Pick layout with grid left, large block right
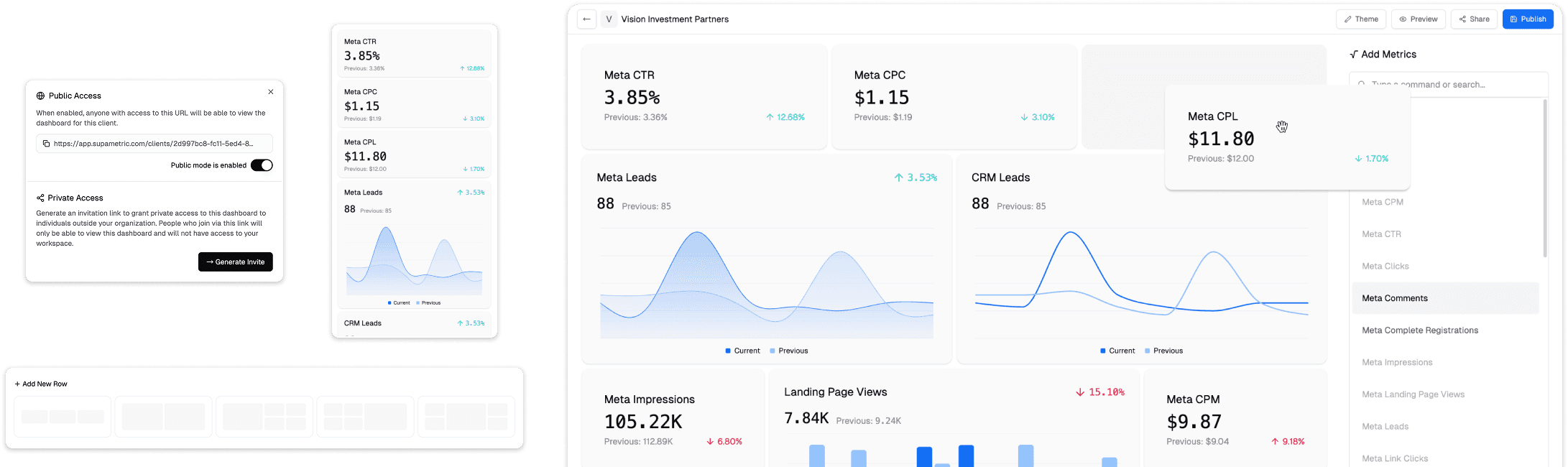This screenshot has width=1568, height=467. [365, 417]
